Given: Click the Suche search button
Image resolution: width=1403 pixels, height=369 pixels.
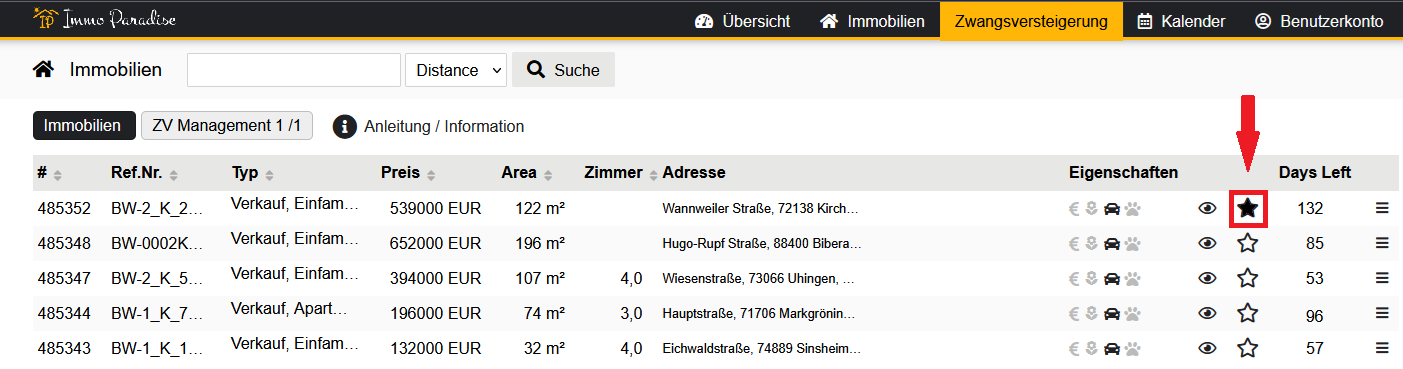Looking at the screenshot, I should pos(563,70).
